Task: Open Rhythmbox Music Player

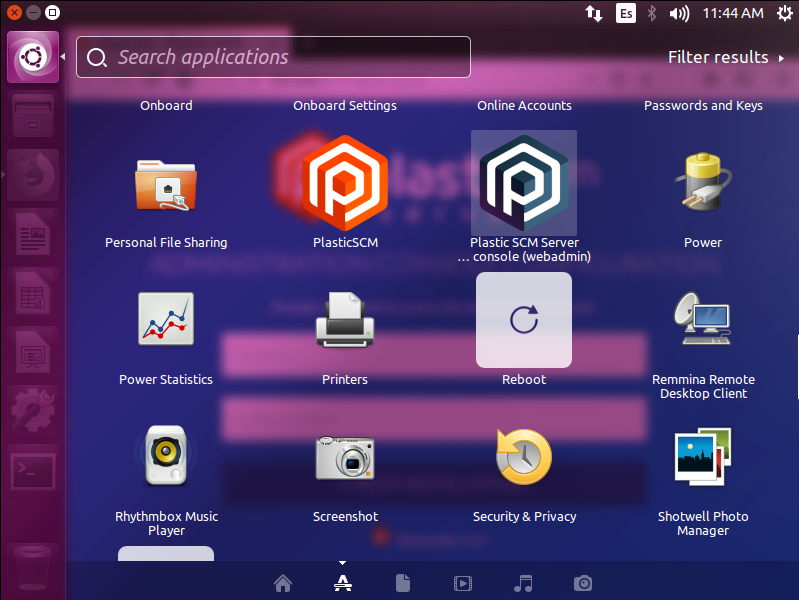Action: tap(166, 455)
